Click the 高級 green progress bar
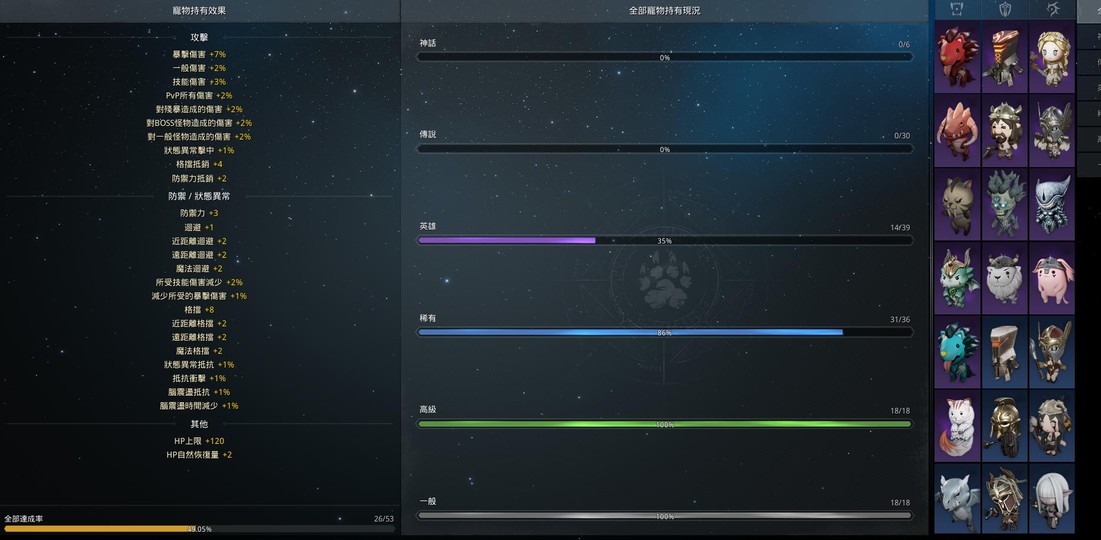 664,424
